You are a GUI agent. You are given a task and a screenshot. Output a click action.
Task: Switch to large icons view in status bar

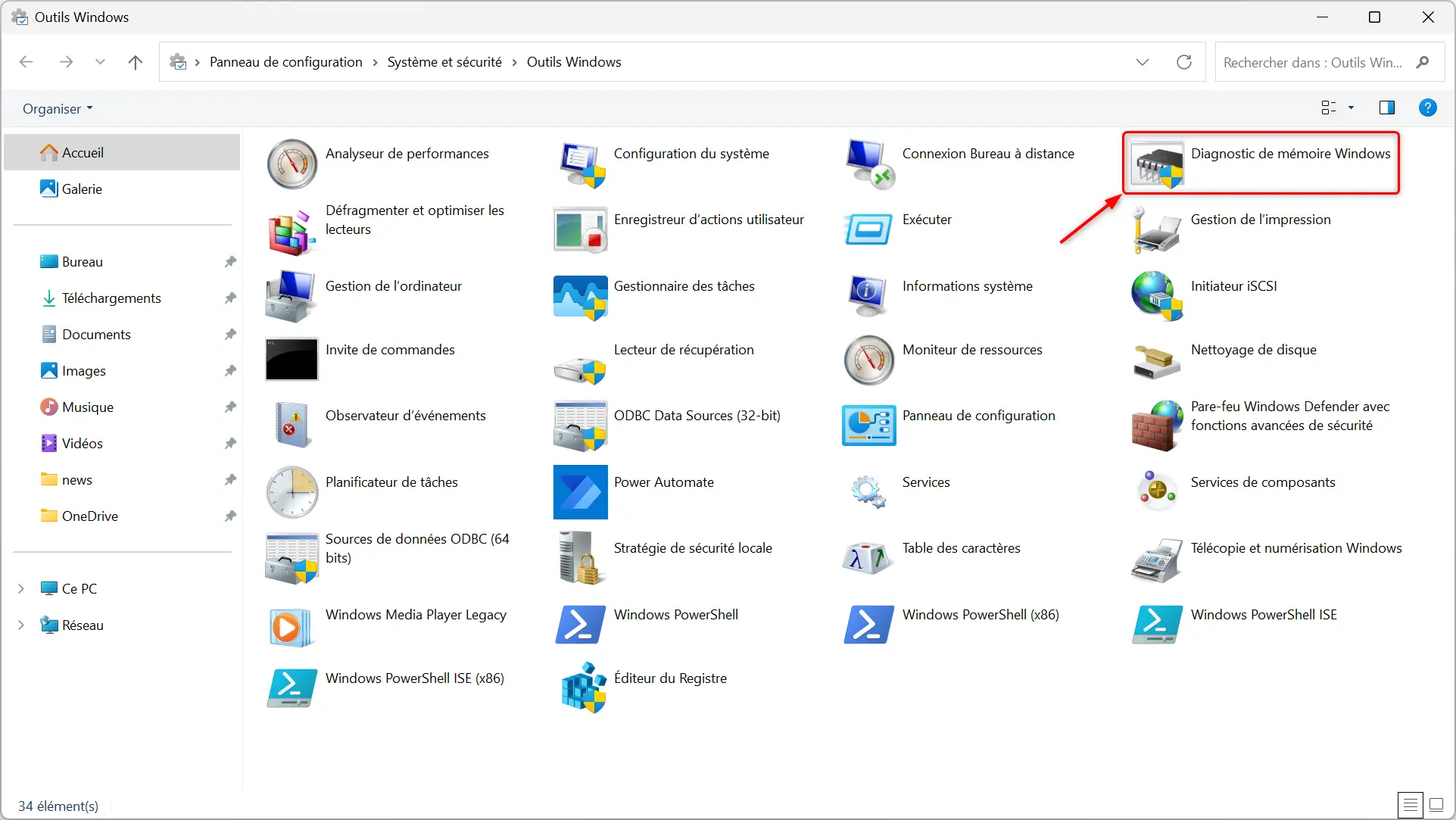pyautogui.click(x=1436, y=805)
